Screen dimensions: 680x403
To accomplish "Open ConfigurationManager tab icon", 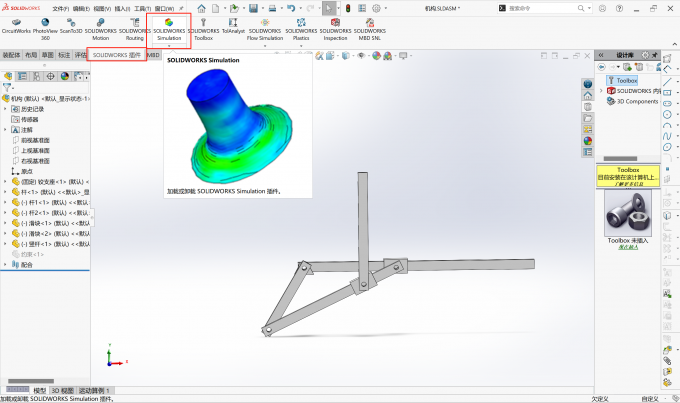I will 36,76.
